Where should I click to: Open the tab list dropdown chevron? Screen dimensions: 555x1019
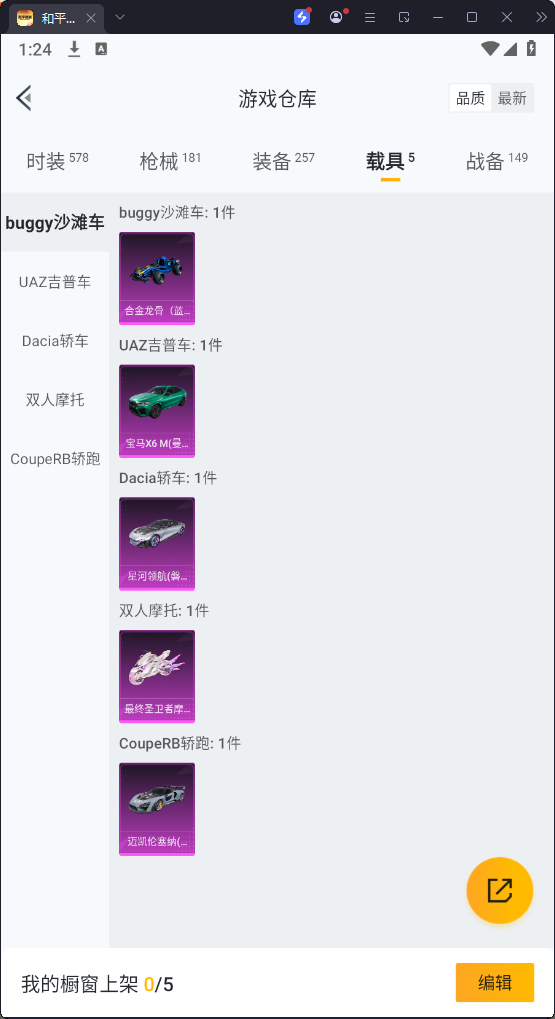tap(120, 18)
